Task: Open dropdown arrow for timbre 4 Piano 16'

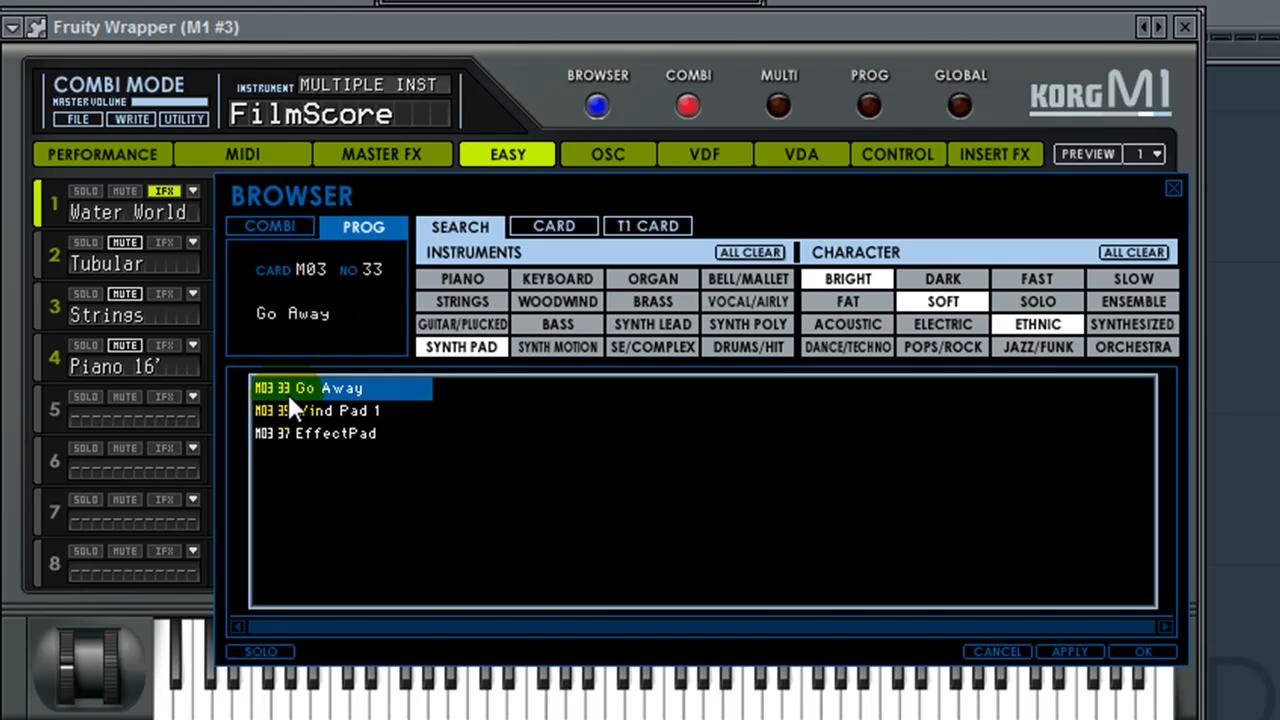Action: [x=193, y=346]
